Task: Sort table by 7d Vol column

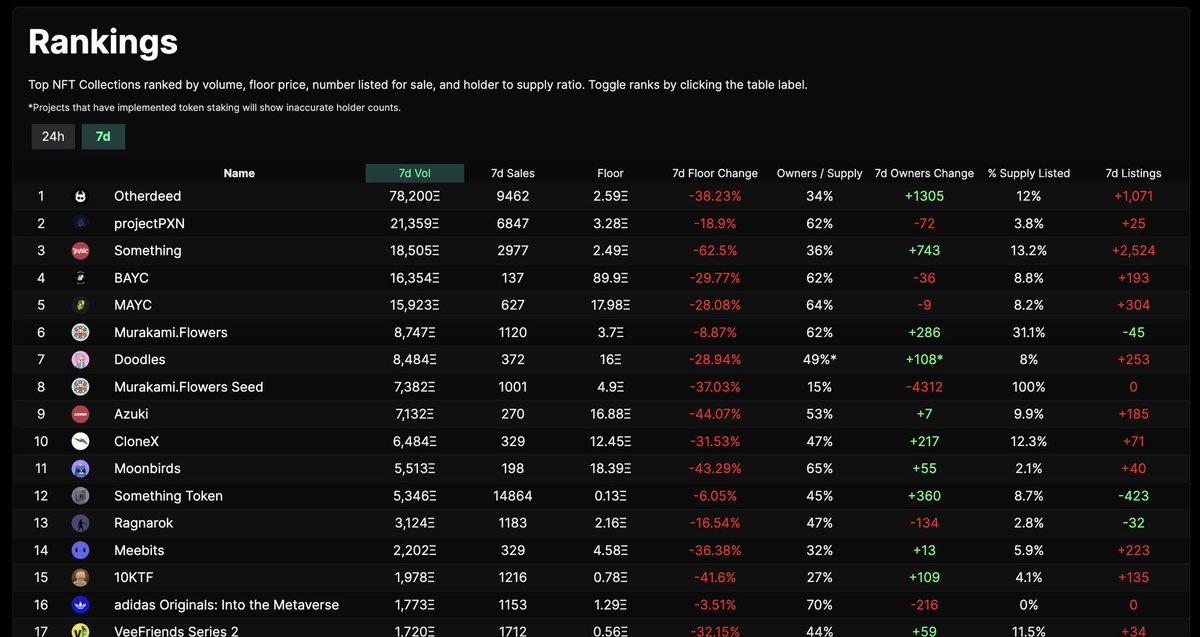Action: tap(415, 173)
